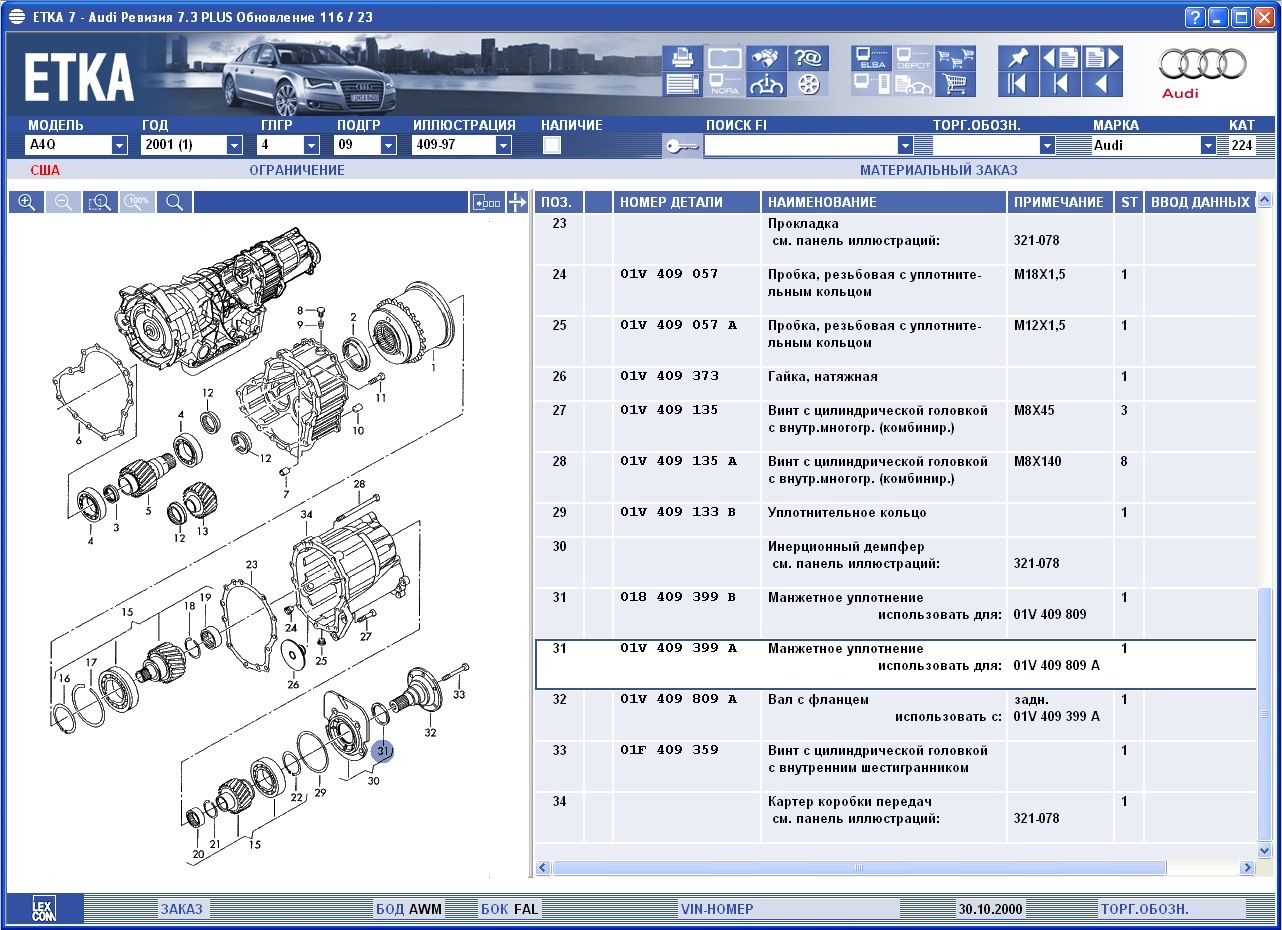
Task: Zoom in on the illustration with plus magnifier
Action: point(27,202)
